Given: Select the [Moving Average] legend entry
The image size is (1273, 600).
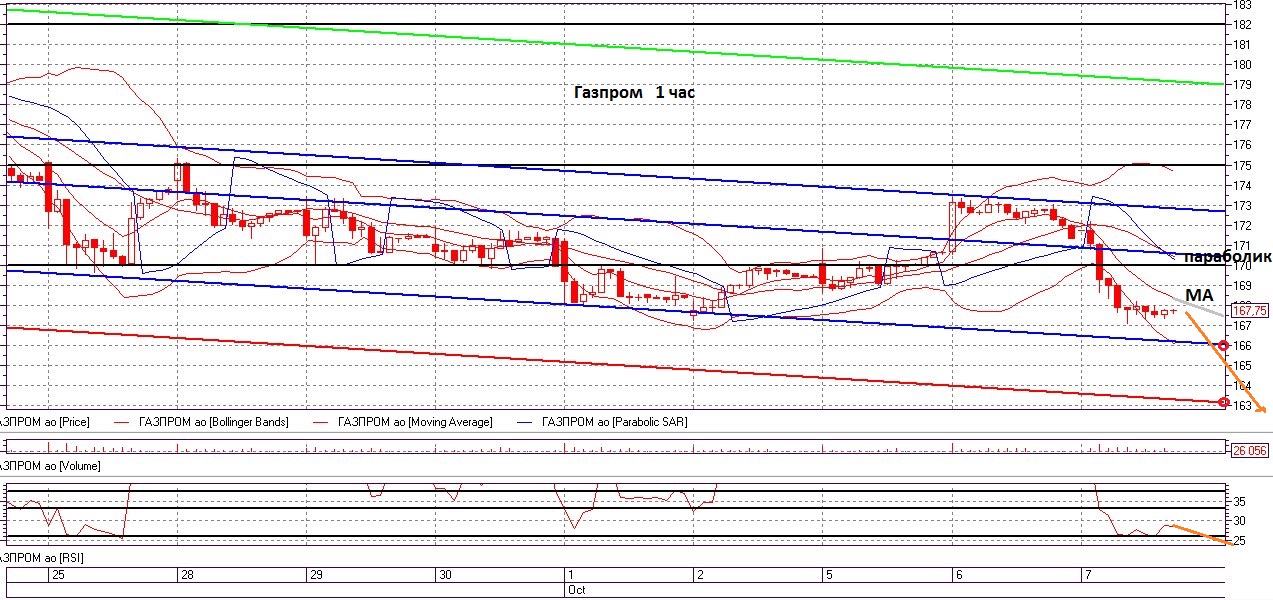Looking at the screenshot, I should [x=415, y=422].
